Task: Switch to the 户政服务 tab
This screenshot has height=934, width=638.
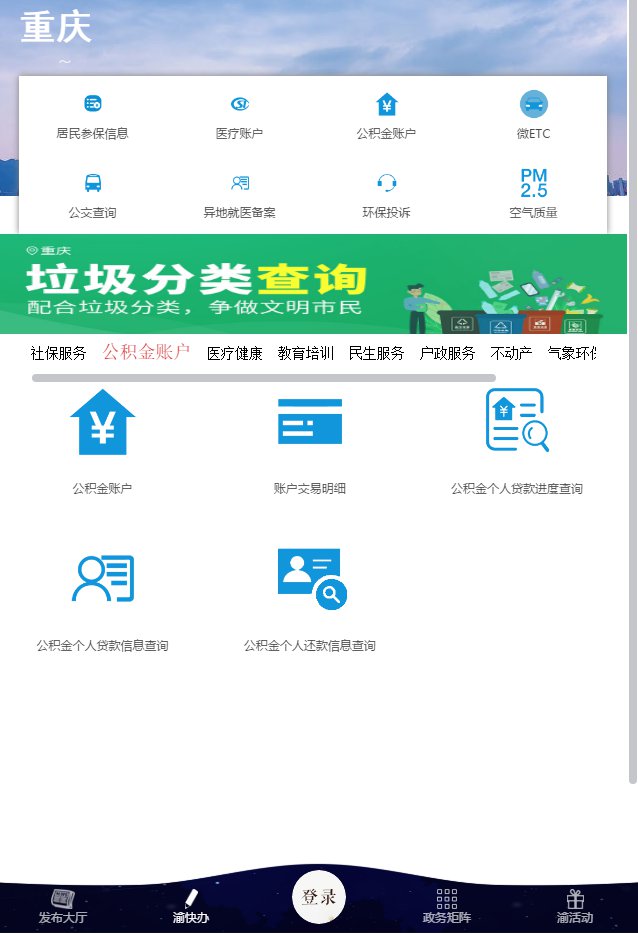Action: tap(447, 353)
